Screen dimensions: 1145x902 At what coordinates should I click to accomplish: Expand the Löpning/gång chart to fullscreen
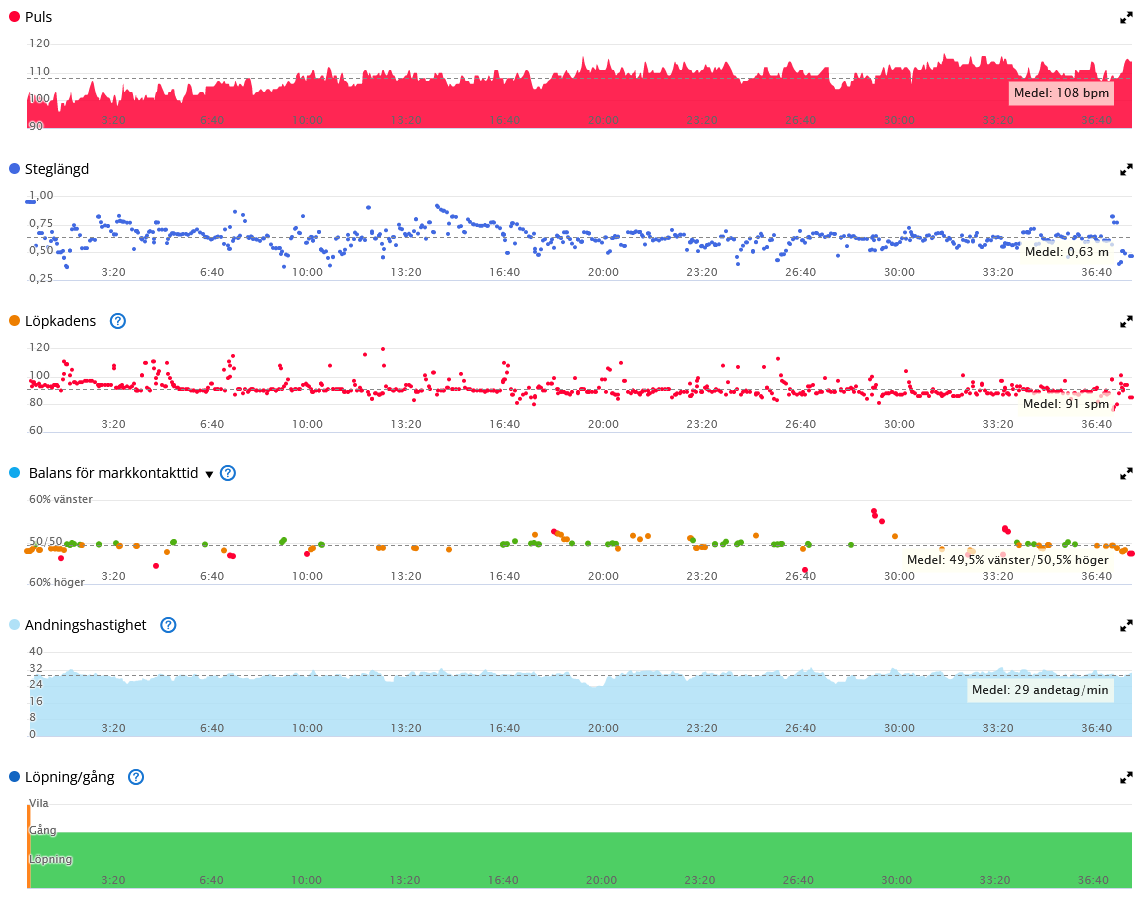[1126, 777]
